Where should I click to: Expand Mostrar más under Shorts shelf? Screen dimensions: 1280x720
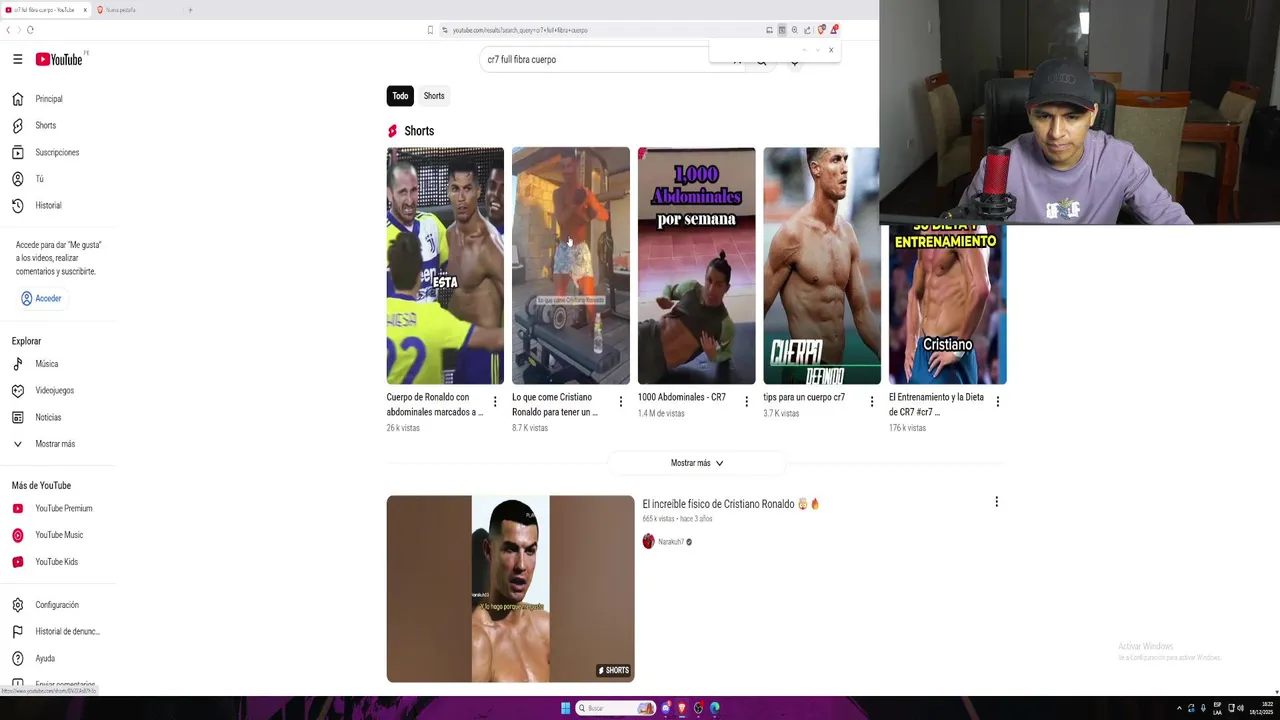(x=697, y=463)
